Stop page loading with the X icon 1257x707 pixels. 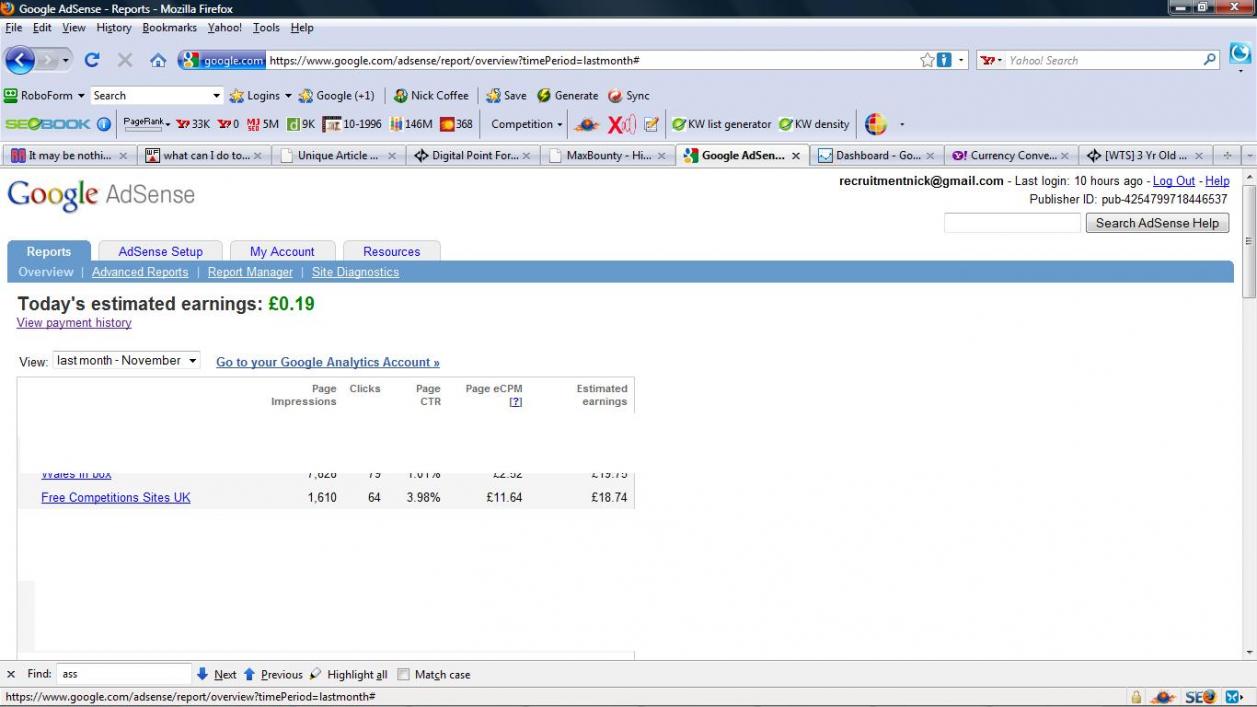pos(125,60)
